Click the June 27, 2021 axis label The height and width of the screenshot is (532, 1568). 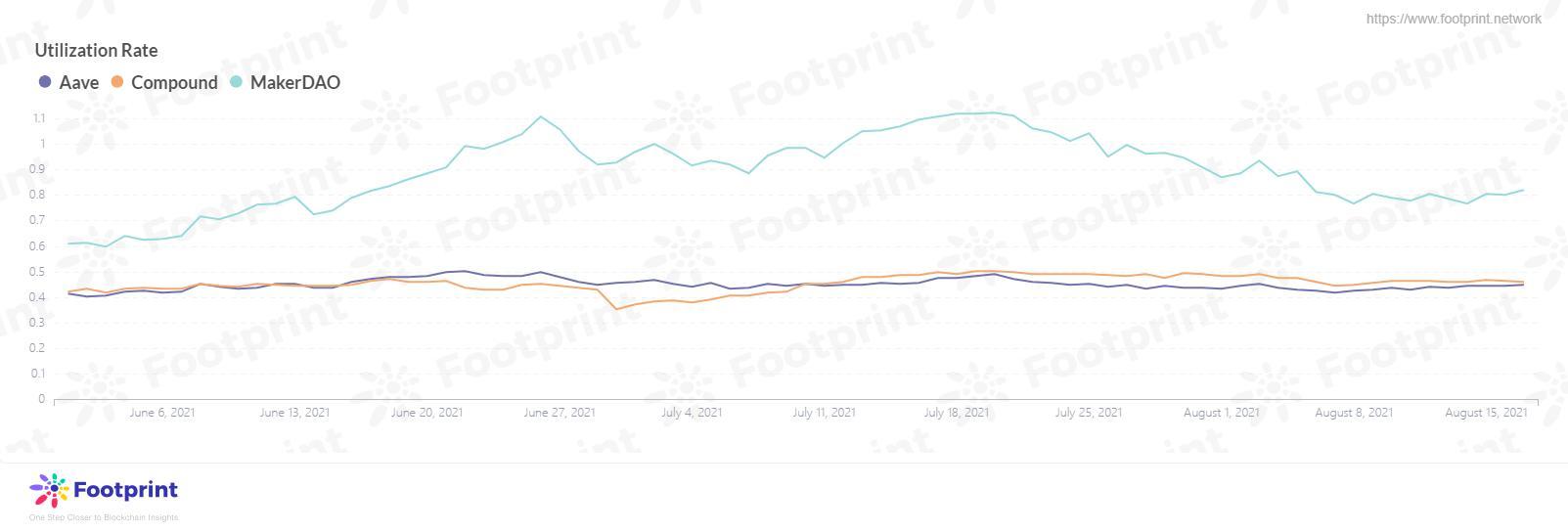(x=559, y=413)
